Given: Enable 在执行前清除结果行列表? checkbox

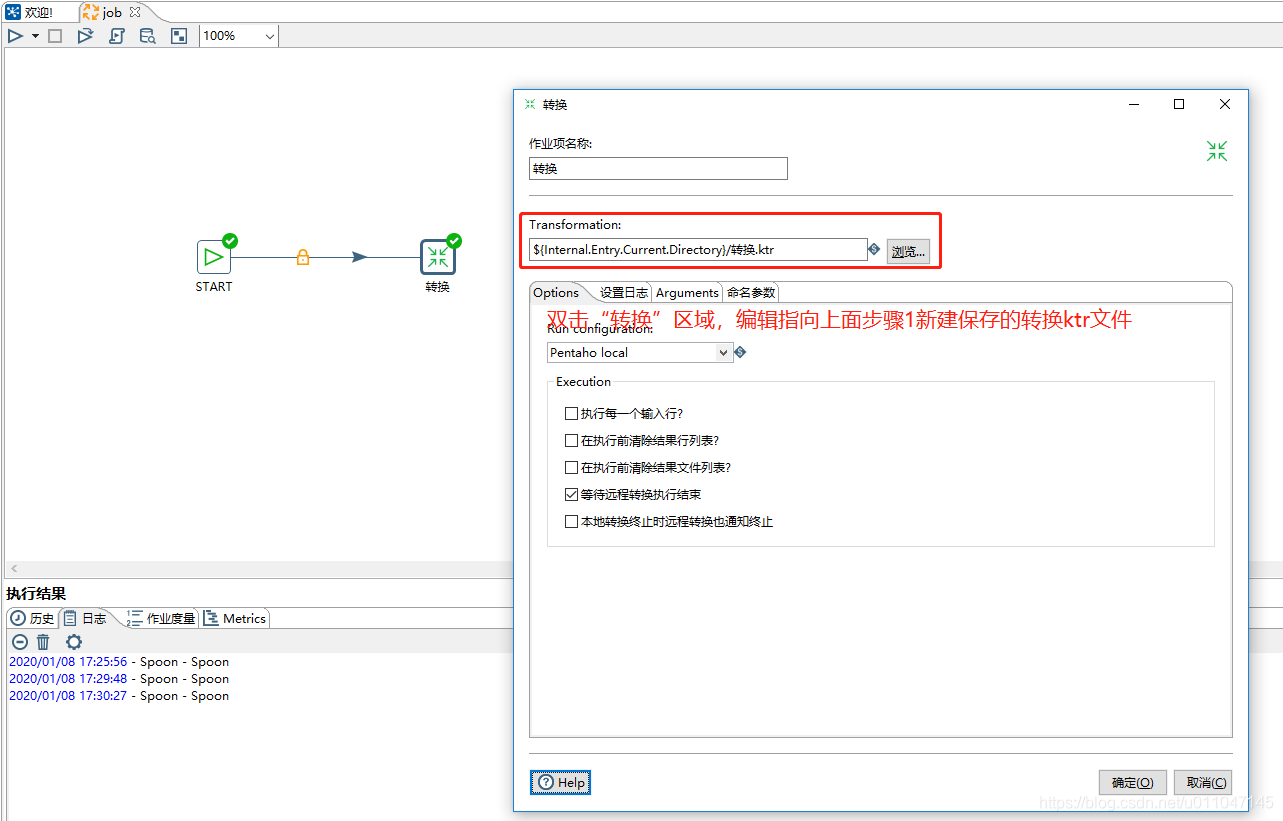Looking at the screenshot, I should click(571, 440).
